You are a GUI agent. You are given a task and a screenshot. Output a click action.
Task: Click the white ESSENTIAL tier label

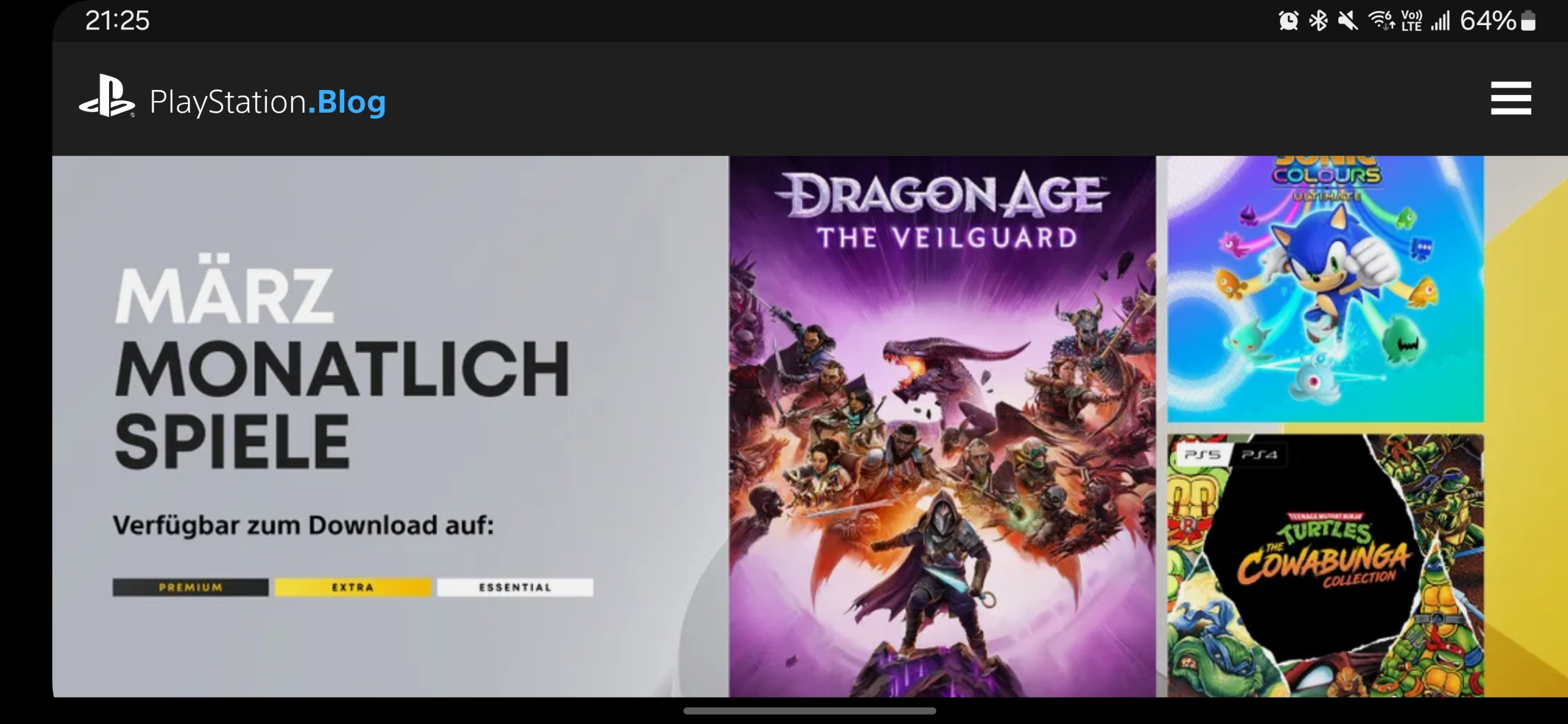coord(515,587)
